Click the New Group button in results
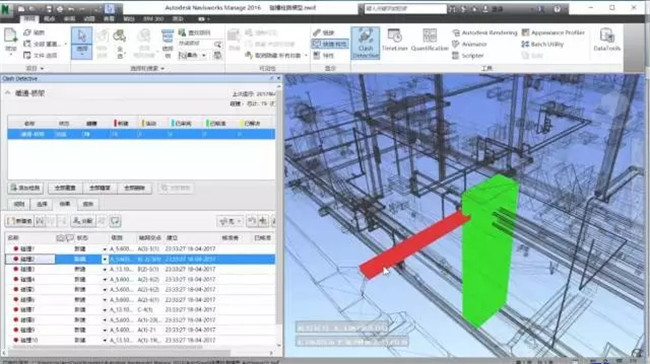 pos(19,221)
